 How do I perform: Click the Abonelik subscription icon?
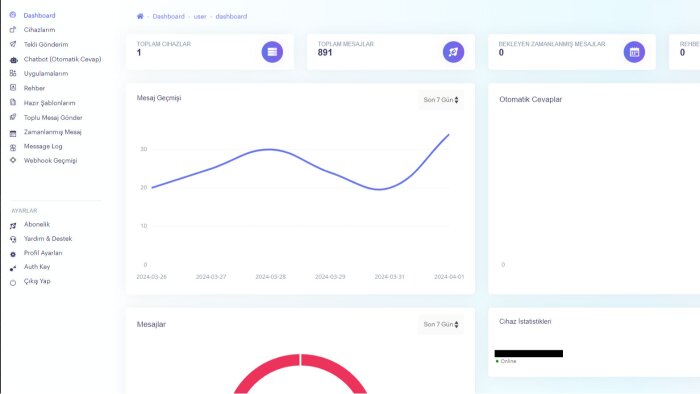[x=12, y=225]
